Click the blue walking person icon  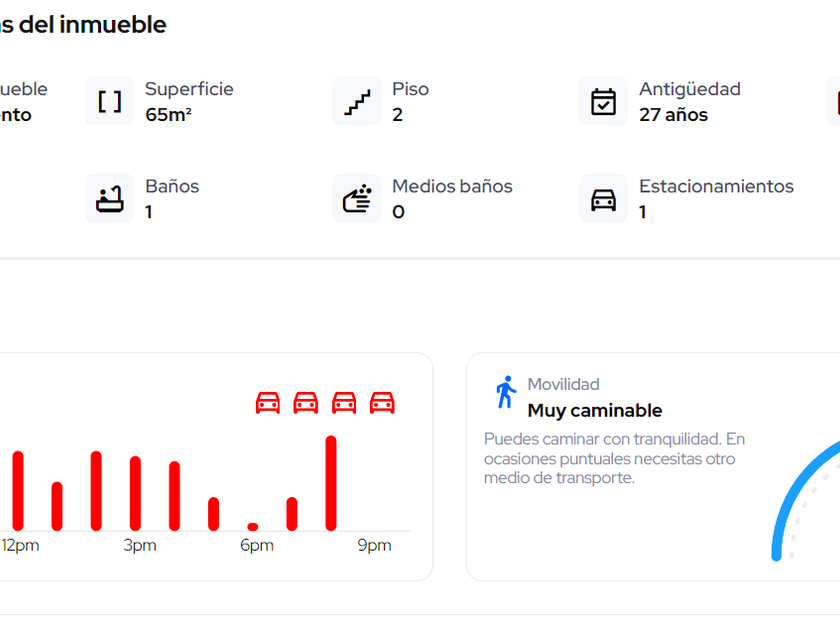(x=506, y=392)
